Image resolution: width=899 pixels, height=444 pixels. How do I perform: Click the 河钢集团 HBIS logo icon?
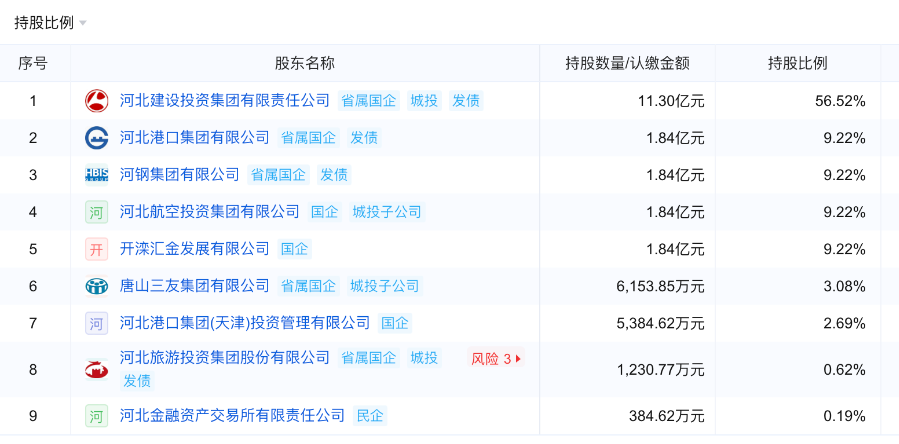(x=97, y=175)
